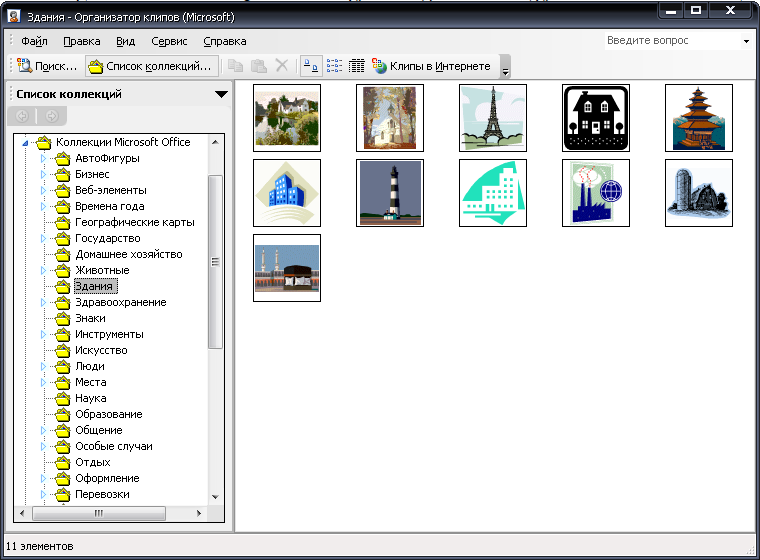The image size is (760, 560).
Task: Click the Delete X toolbar icon
Action: coord(282,65)
